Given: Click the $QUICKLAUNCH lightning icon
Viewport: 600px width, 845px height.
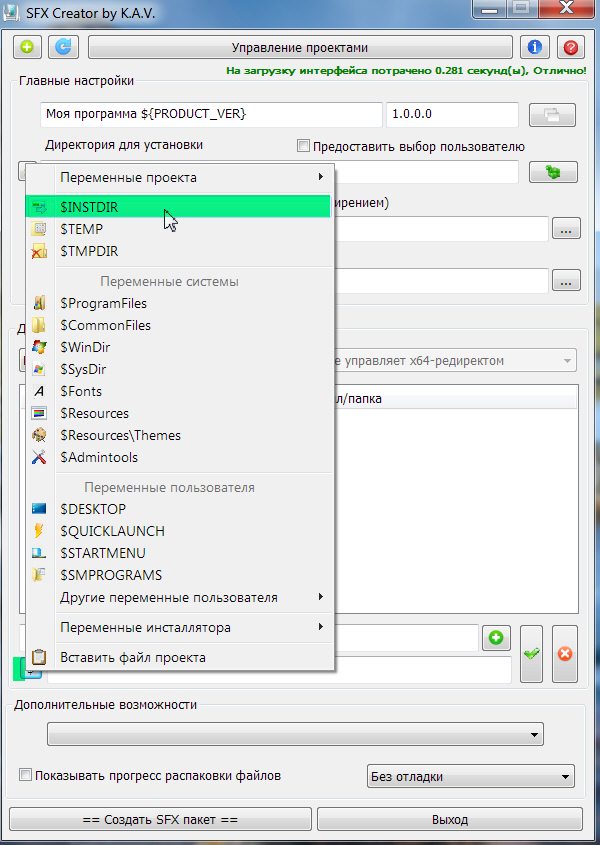Looking at the screenshot, I should [39, 531].
